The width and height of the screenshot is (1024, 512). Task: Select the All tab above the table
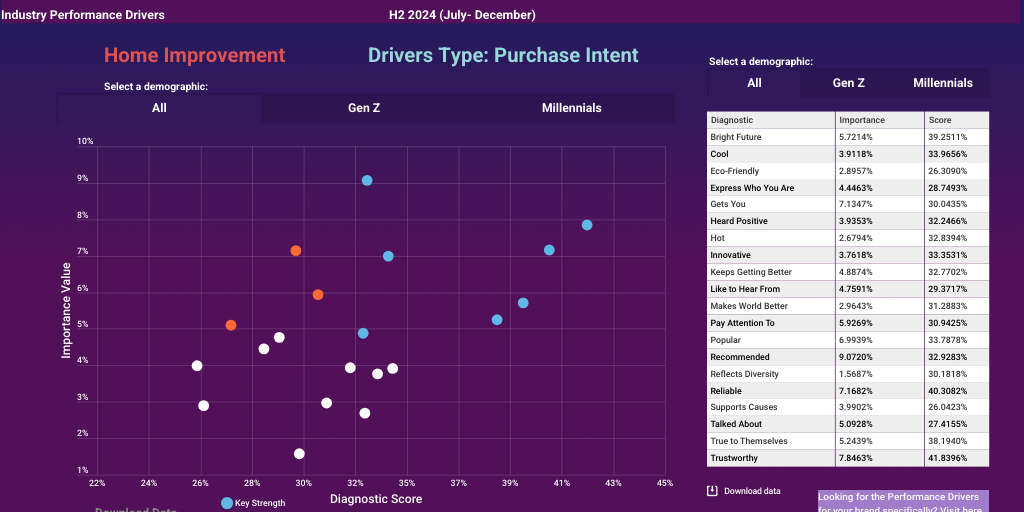coord(754,83)
